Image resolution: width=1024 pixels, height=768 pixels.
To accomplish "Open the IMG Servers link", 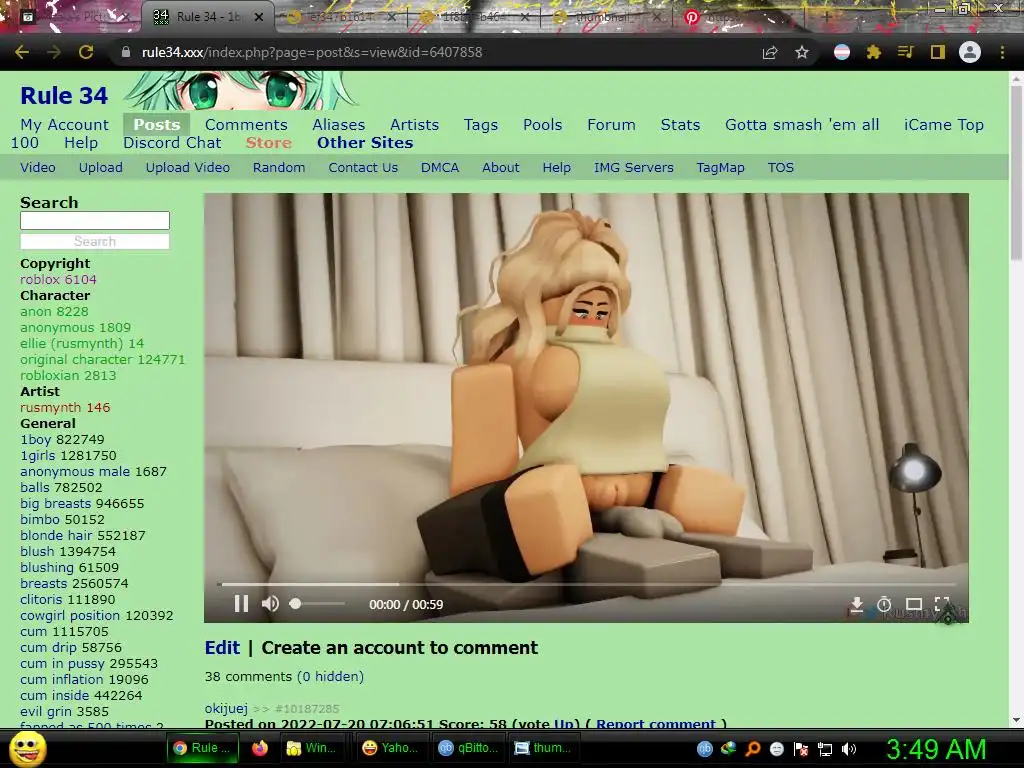I will pyautogui.click(x=633, y=168).
